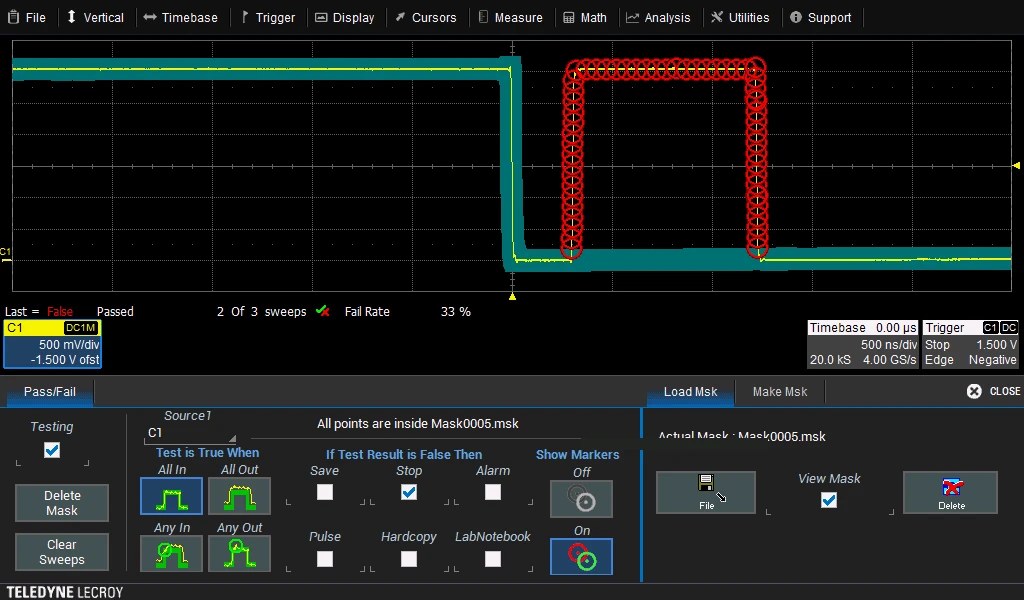Enable the LabNotebook action checkbox
This screenshot has width=1024, height=600.
tap(493, 559)
